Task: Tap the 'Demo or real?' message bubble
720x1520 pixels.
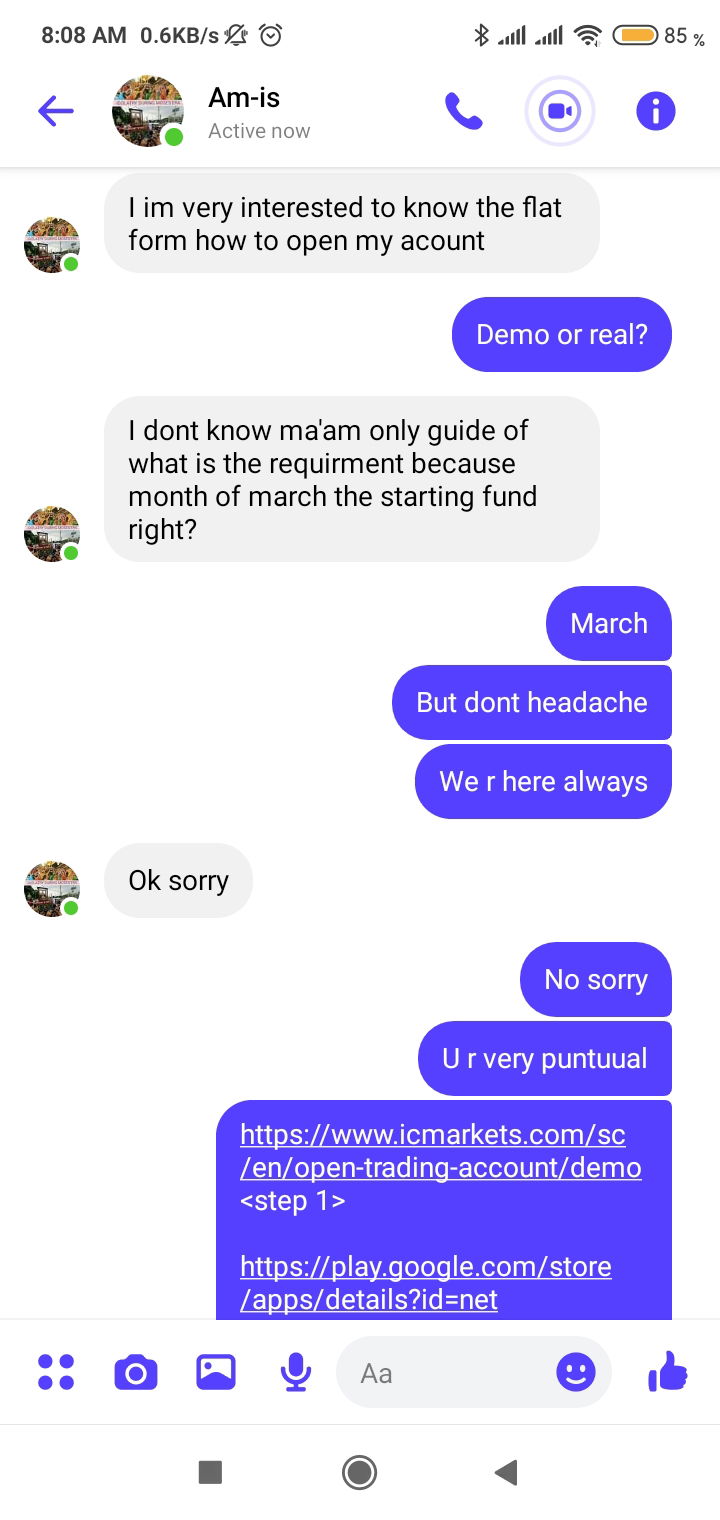Action: (562, 334)
